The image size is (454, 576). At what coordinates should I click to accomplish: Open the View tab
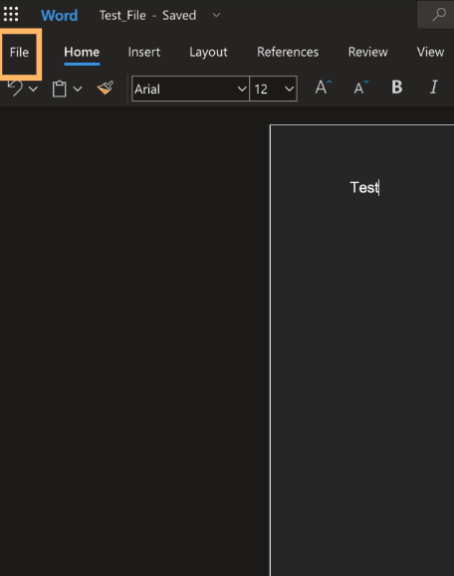pyautogui.click(x=430, y=52)
